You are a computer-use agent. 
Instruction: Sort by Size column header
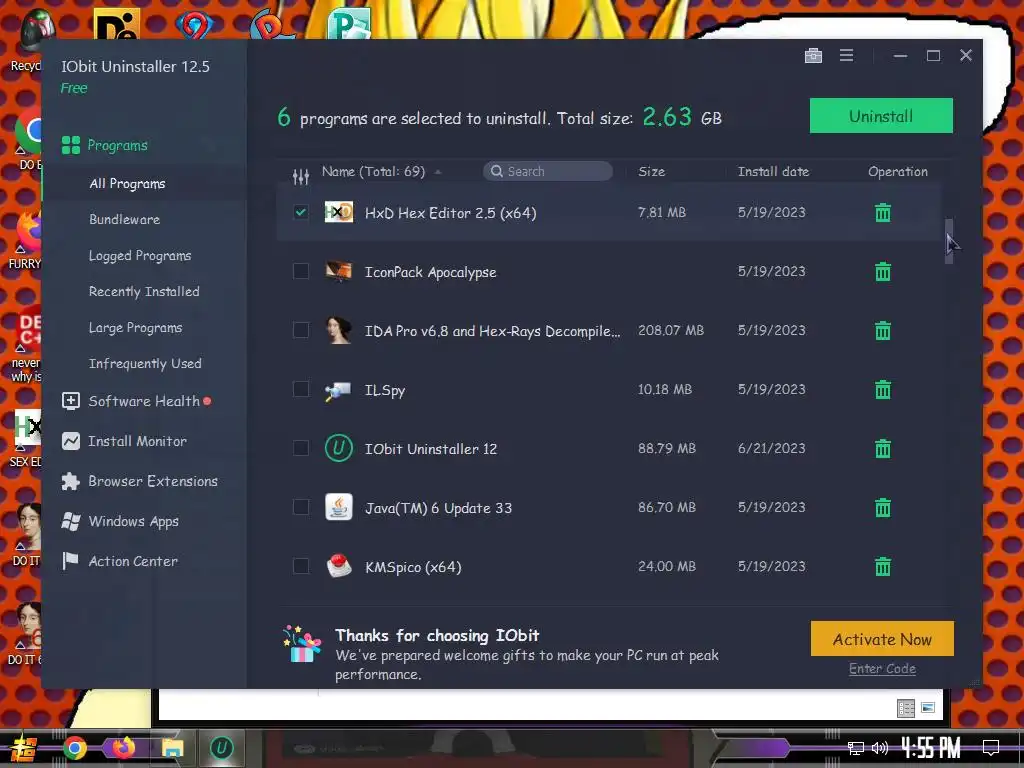[651, 172]
